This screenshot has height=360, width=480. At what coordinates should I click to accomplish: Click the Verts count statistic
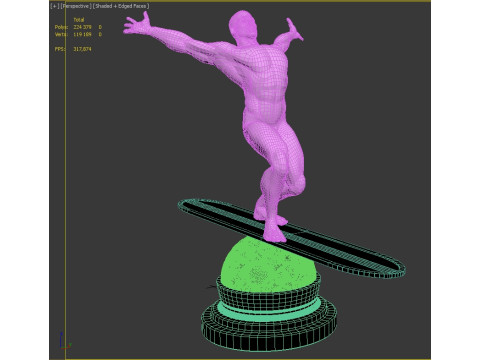click(82, 34)
